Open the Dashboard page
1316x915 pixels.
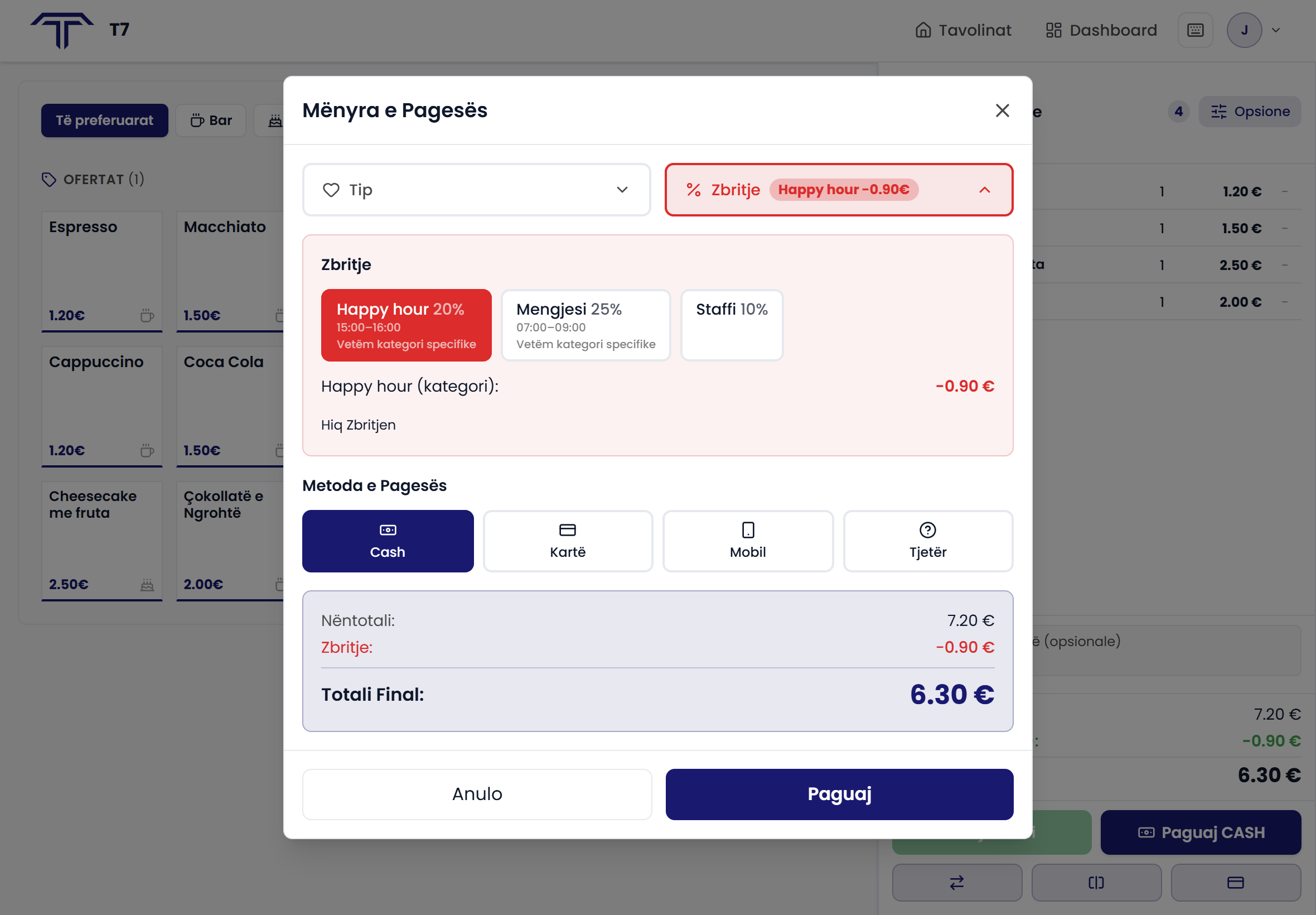point(1101,30)
